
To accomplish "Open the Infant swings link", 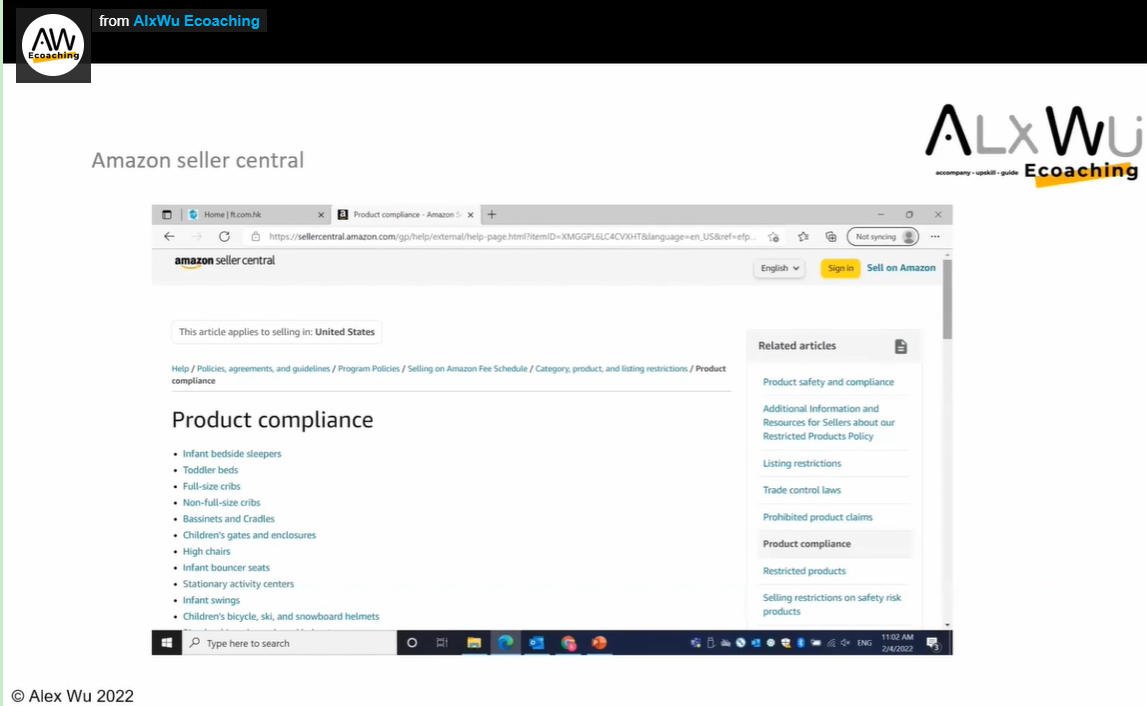I will (x=211, y=600).
